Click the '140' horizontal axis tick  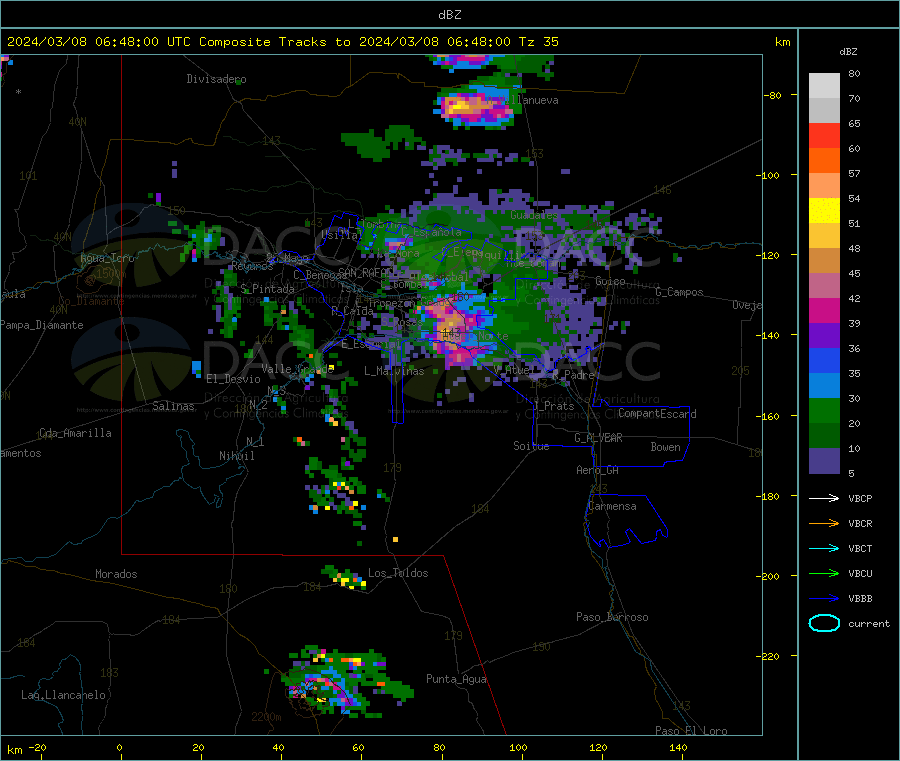point(678,747)
